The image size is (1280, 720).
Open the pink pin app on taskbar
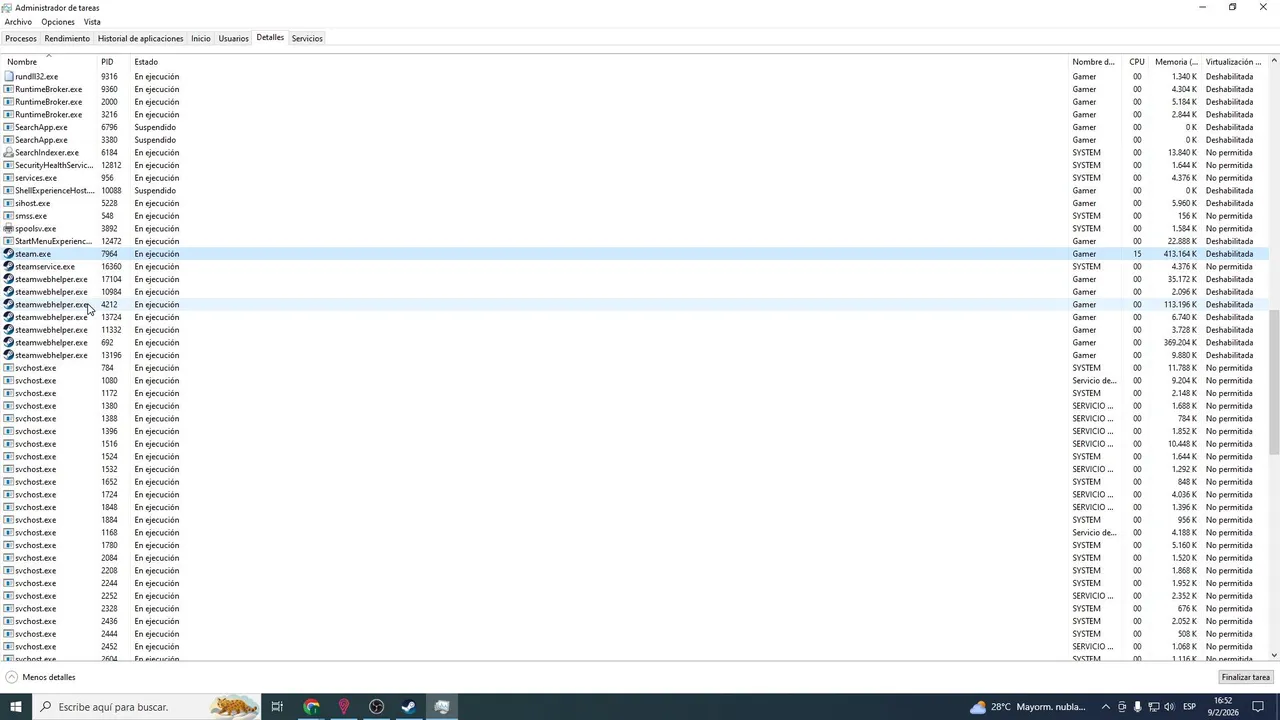click(344, 707)
